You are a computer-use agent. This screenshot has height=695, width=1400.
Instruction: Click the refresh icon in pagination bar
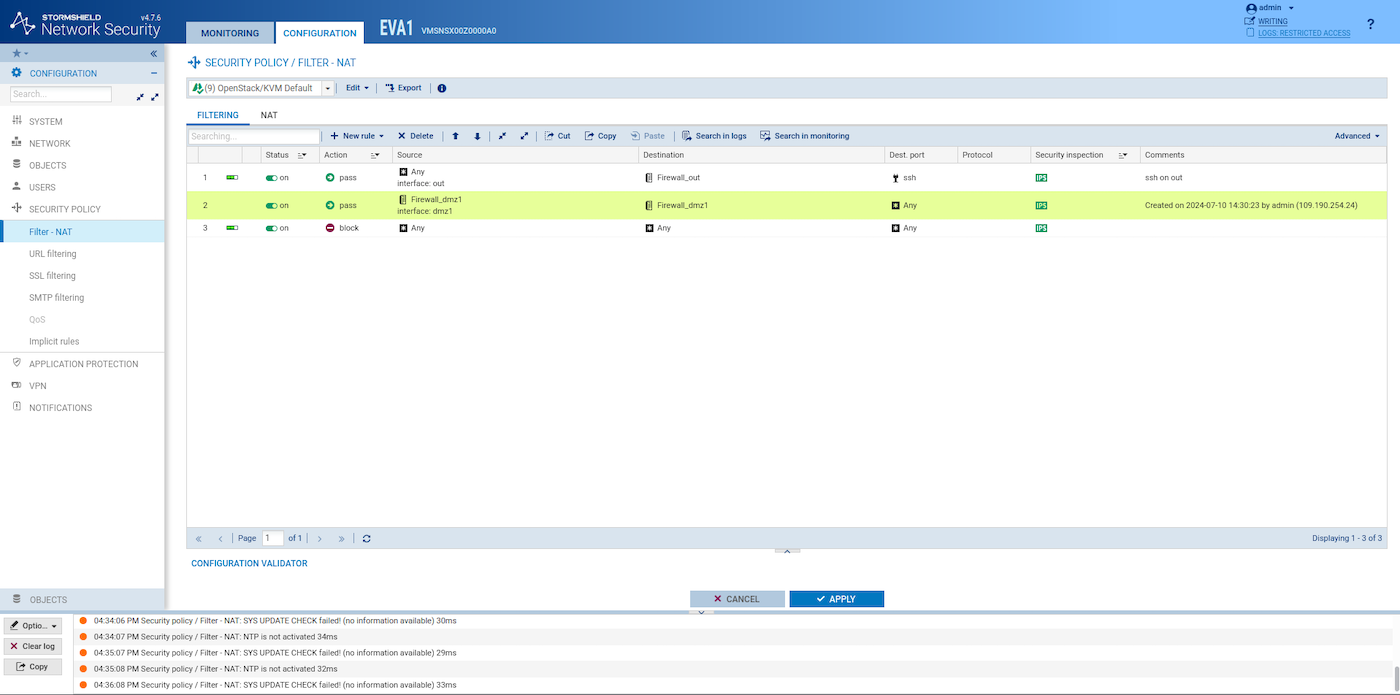pyautogui.click(x=367, y=538)
